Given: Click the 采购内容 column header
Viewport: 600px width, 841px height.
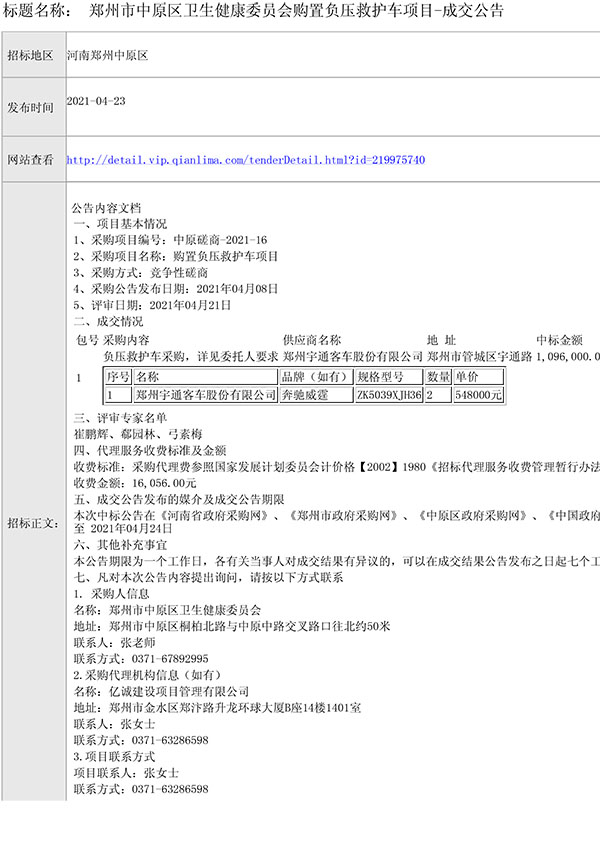Looking at the screenshot, I should point(127,340).
